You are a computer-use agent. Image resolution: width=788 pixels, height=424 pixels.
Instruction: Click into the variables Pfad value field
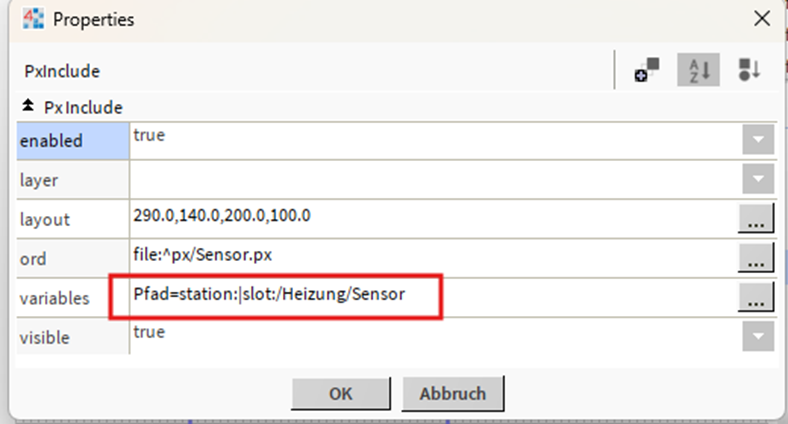(x=433, y=297)
